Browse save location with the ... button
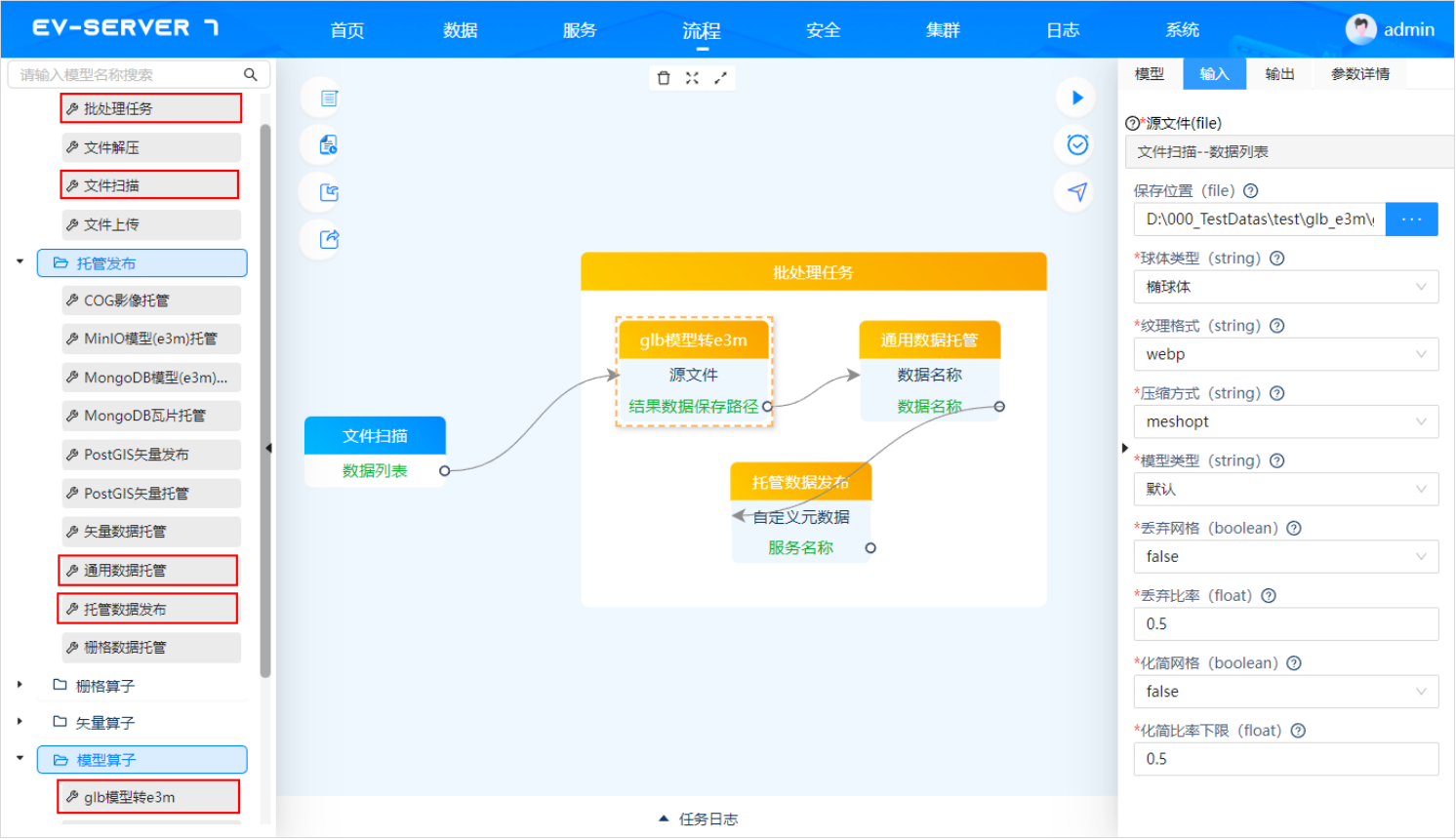The height and width of the screenshot is (839, 1456). coord(1411,219)
